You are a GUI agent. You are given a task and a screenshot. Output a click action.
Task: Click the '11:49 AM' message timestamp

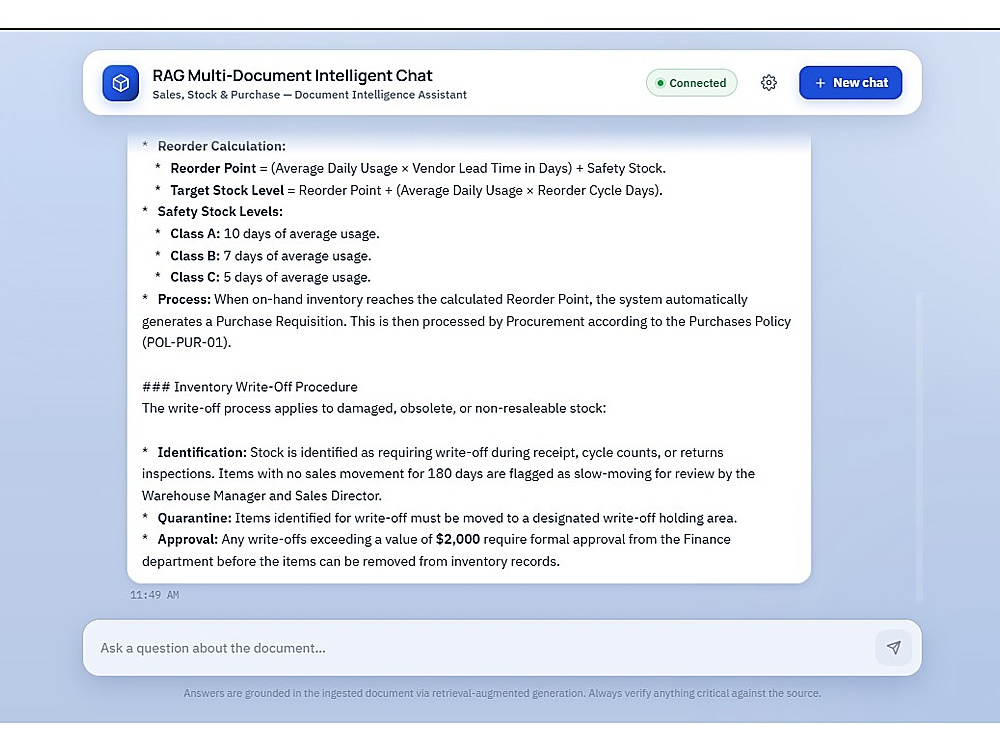pyautogui.click(x=154, y=595)
